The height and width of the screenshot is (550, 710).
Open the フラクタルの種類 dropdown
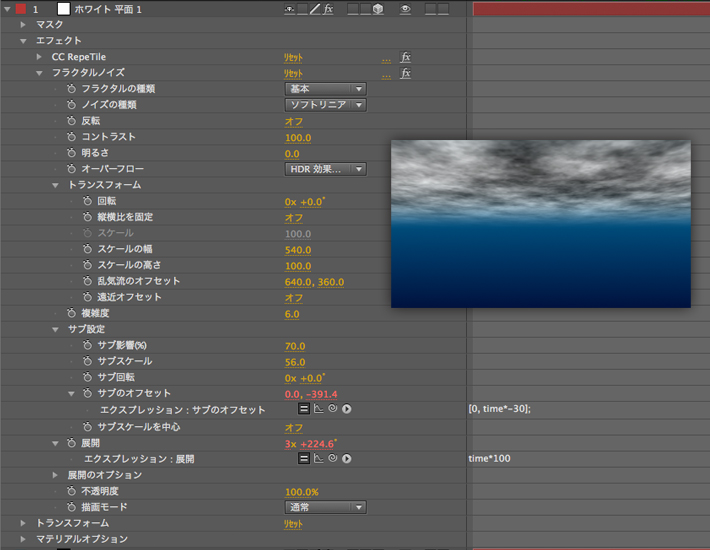coord(325,89)
